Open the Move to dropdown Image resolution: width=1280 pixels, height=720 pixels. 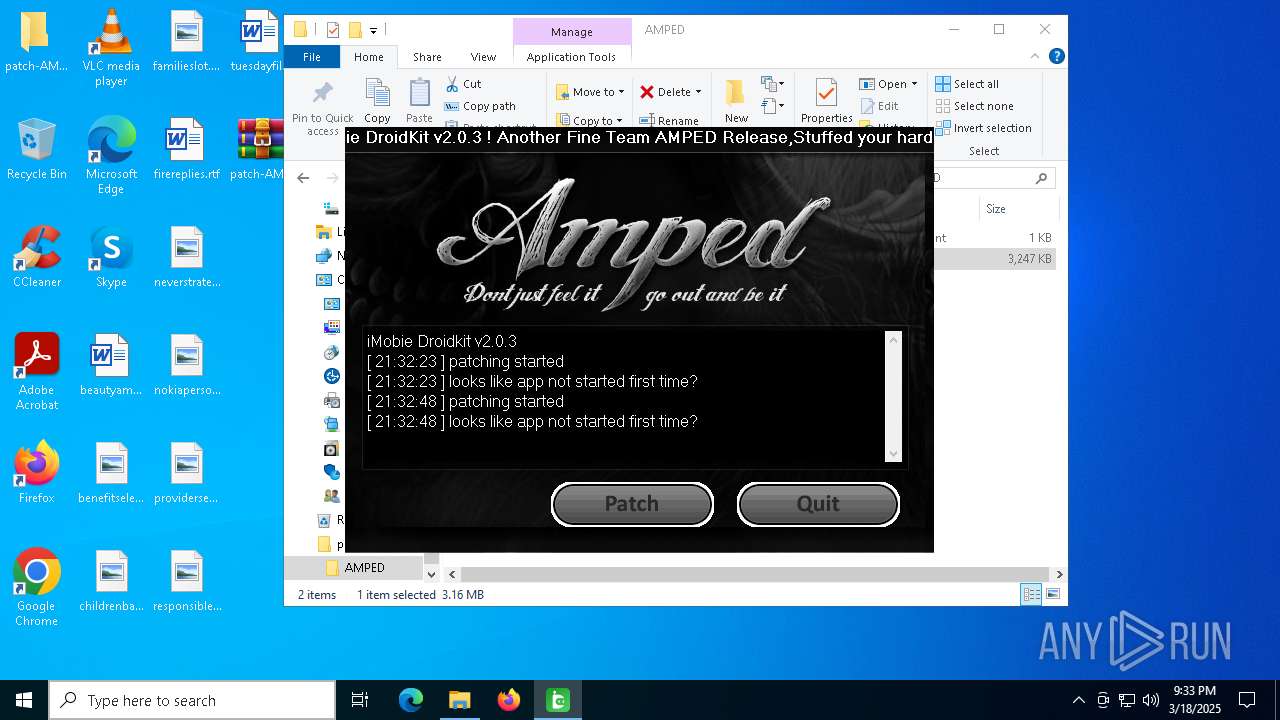[x=590, y=92]
